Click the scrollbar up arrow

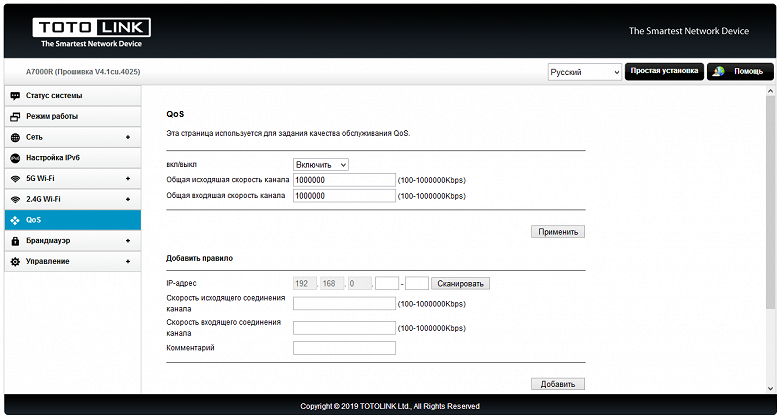coord(771,92)
